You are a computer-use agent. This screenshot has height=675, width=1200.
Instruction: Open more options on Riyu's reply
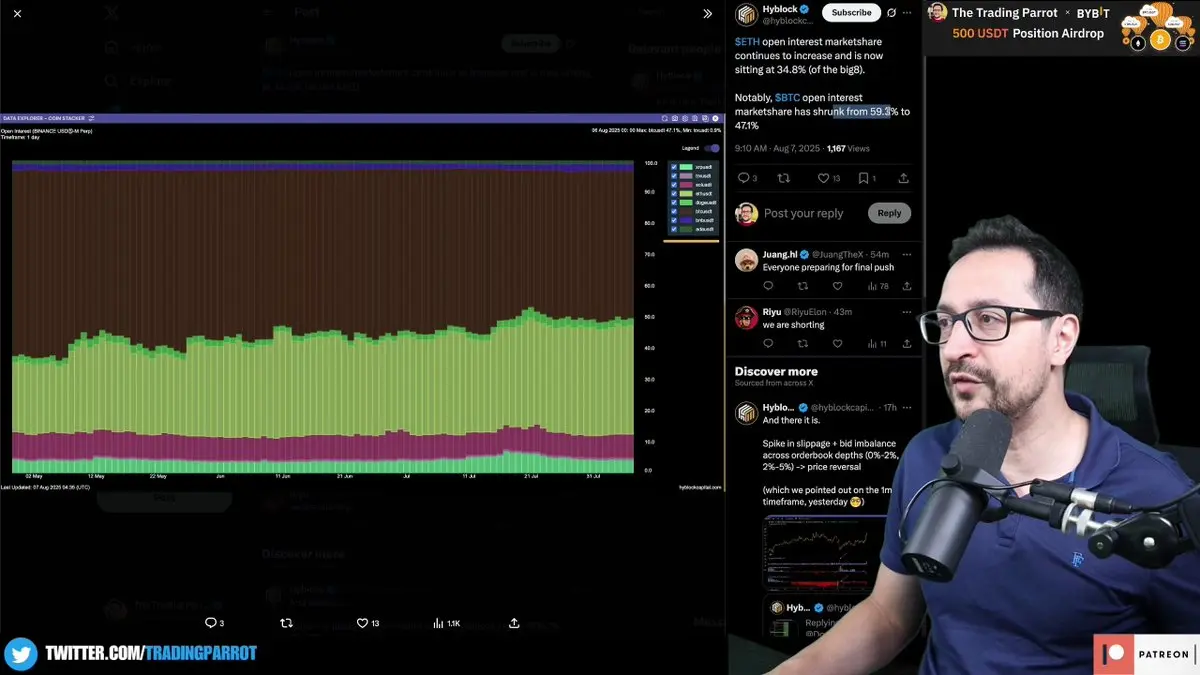pyautogui.click(x=907, y=311)
